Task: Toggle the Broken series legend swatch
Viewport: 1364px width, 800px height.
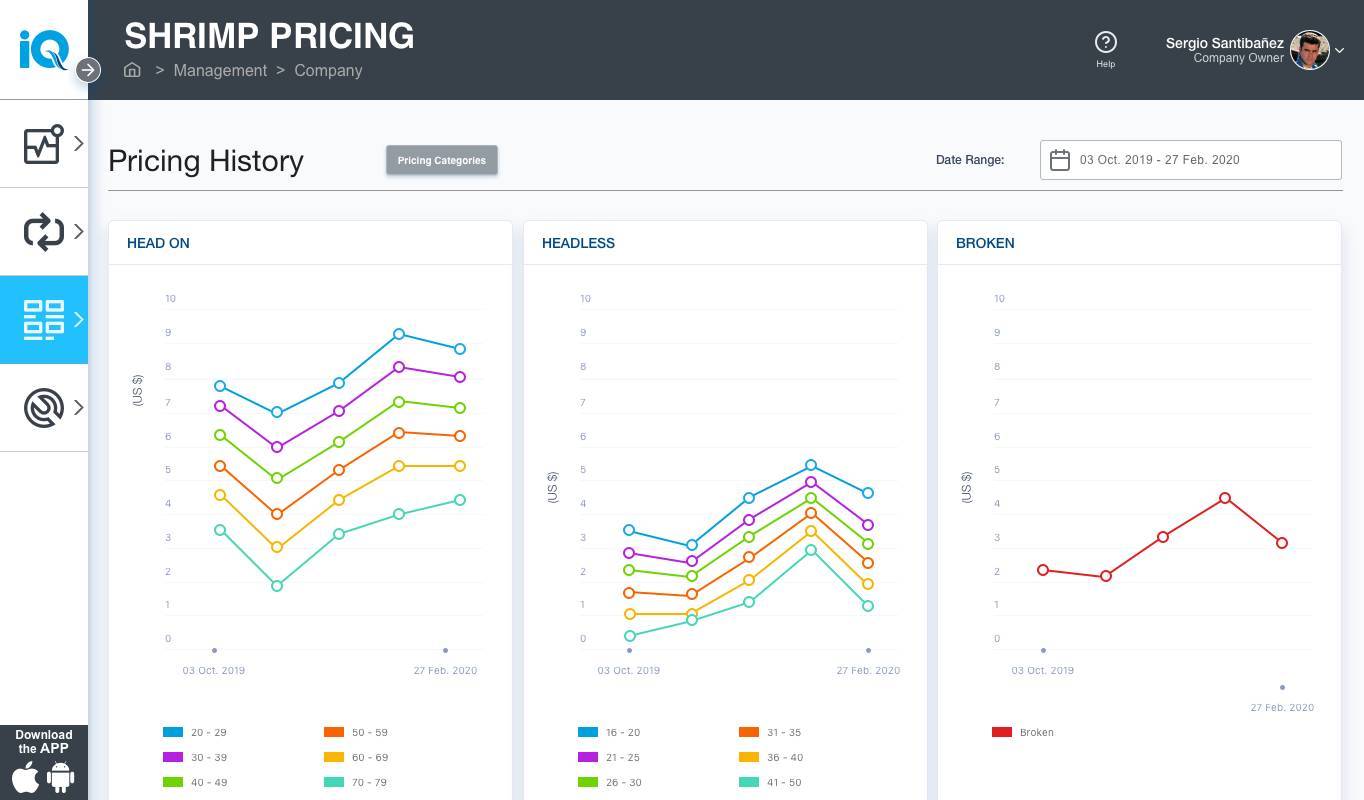Action: tap(1001, 732)
